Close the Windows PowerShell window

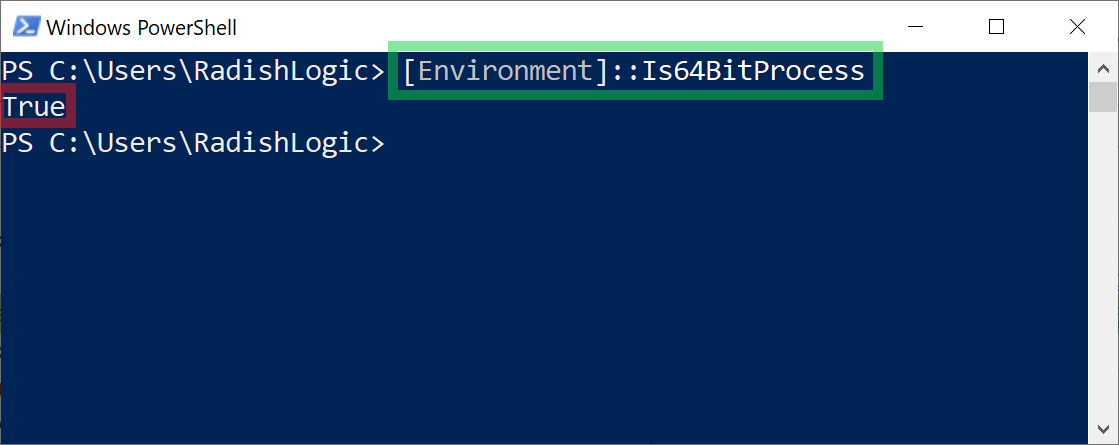pos(1078,27)
